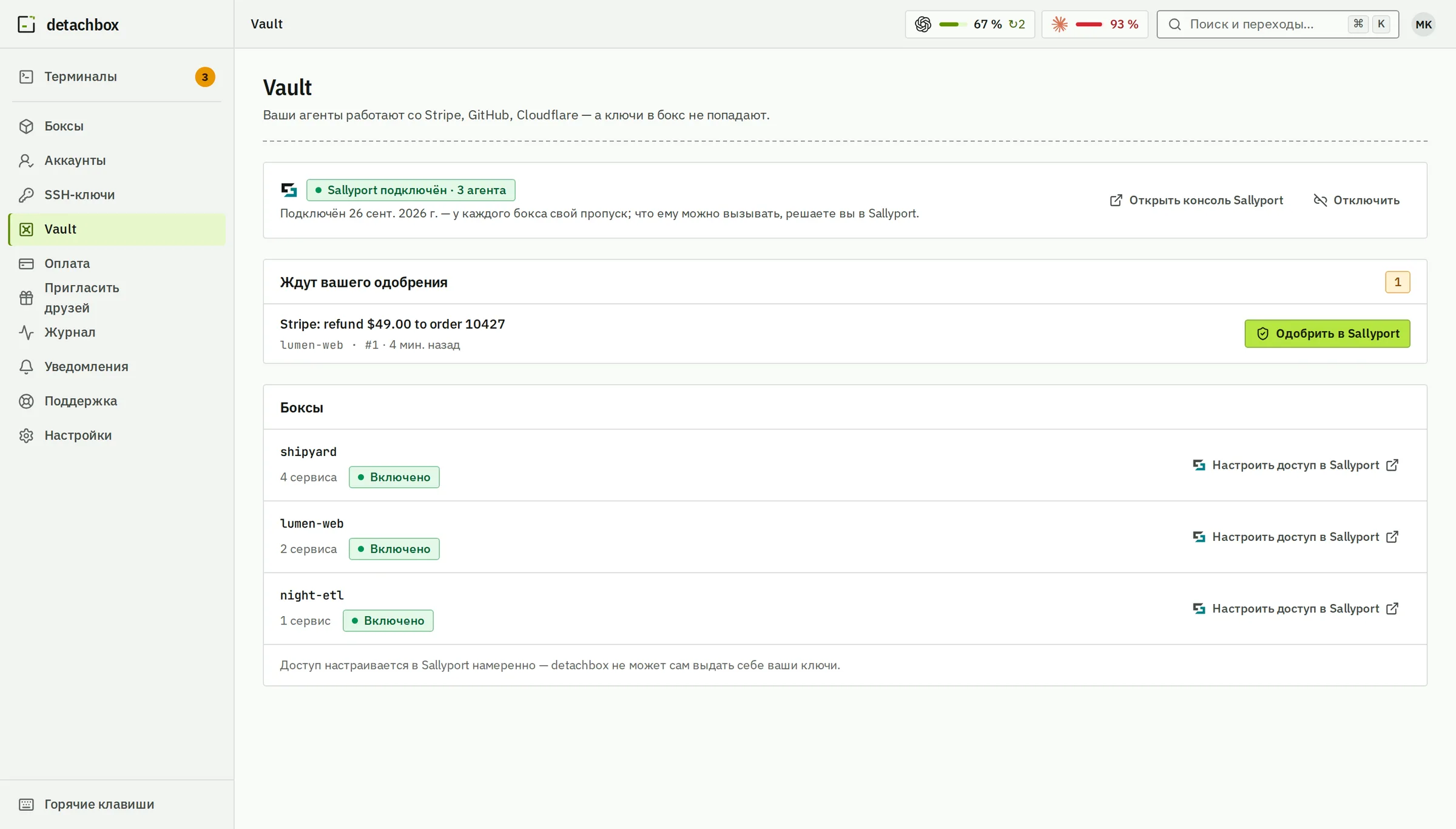The height and width of the screenshot is (829, 1456).
Task: Click the gift icon for Пригласить друзей
Action: (26, 298)
